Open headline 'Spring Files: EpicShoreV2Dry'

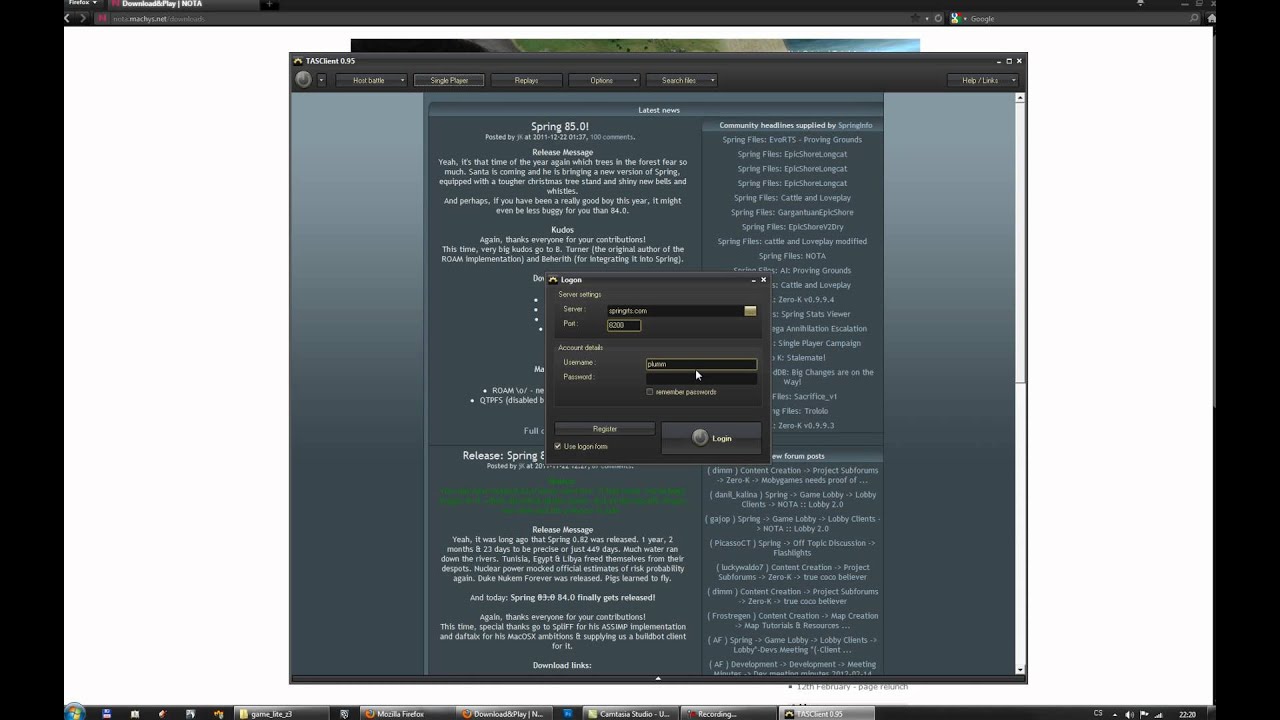(792, 227)
